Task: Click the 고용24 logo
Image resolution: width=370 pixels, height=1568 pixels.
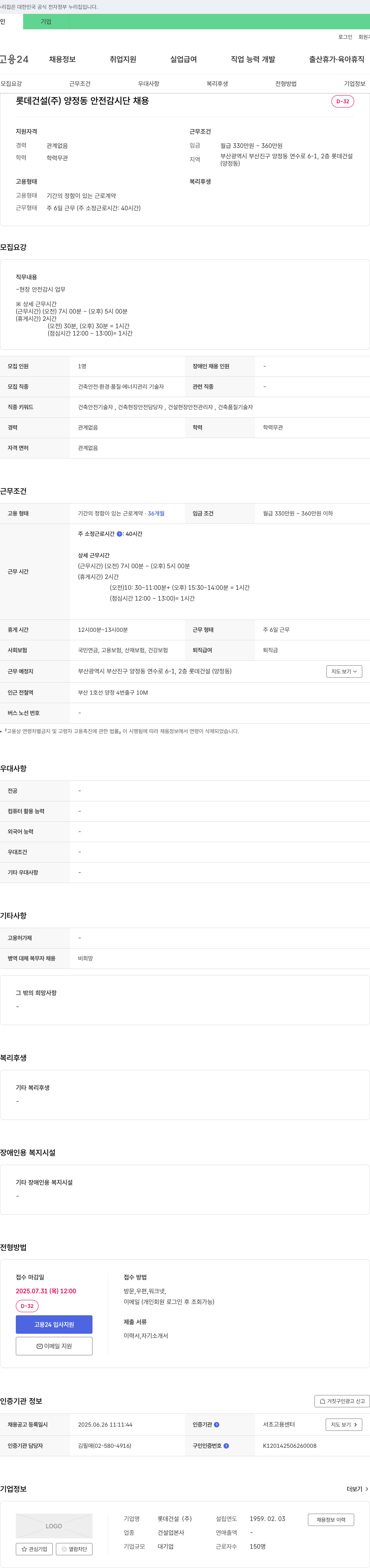Action: pos(14,59)
